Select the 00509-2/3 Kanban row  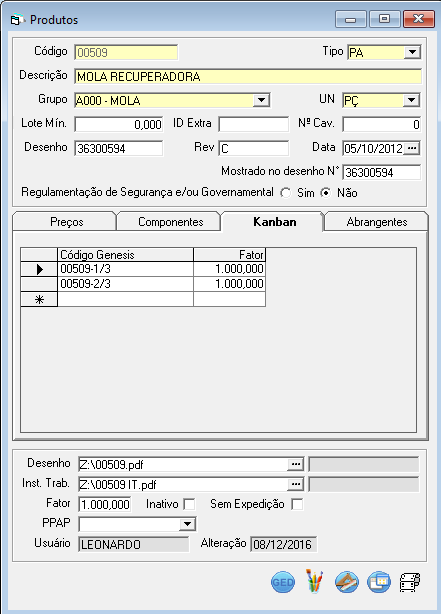[x=143, y=284]
